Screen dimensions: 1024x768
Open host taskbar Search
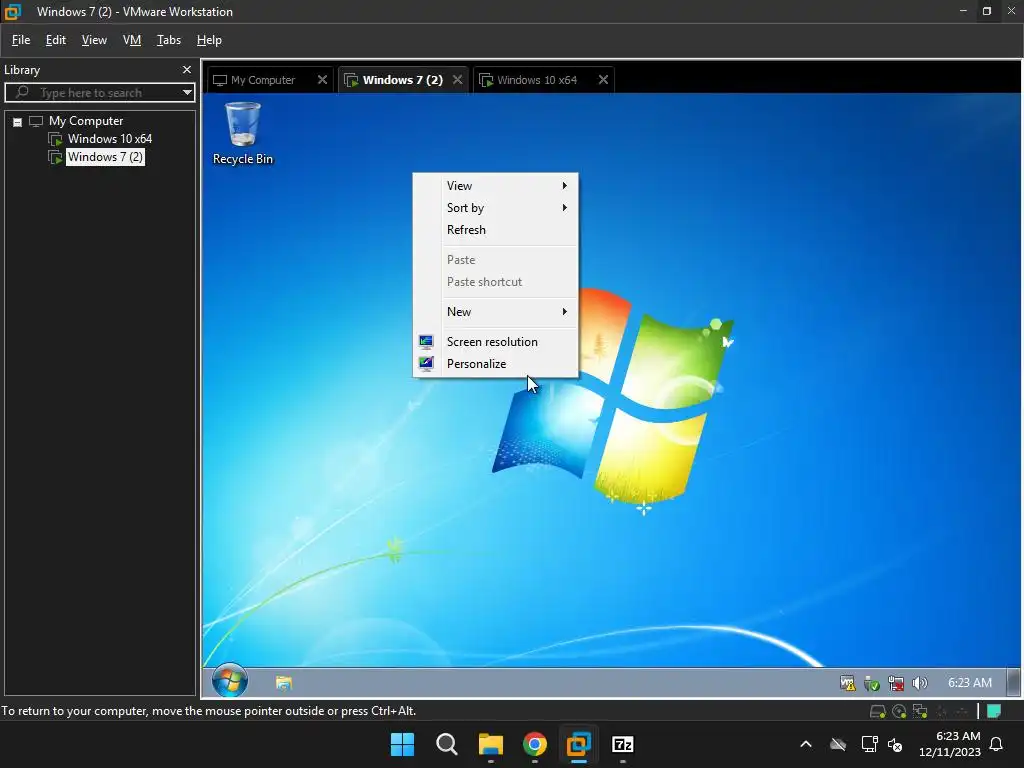pos(447,744)
